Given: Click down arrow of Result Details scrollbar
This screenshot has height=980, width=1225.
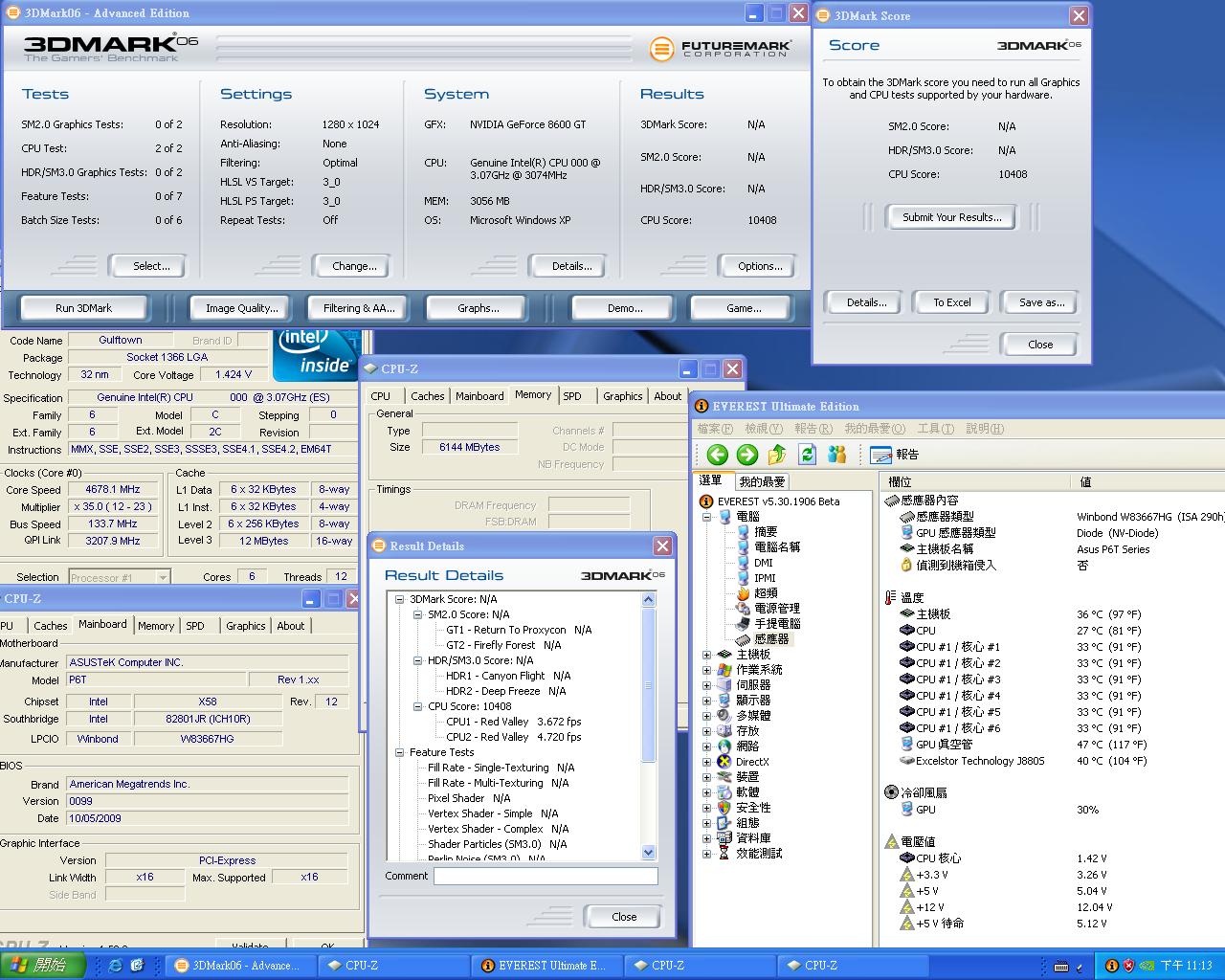Looking at the screenshot, I should [649, 852].
